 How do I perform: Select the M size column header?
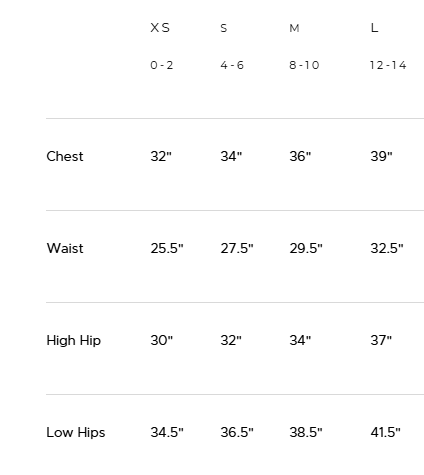pyautogui.click(x=294, y=28)
